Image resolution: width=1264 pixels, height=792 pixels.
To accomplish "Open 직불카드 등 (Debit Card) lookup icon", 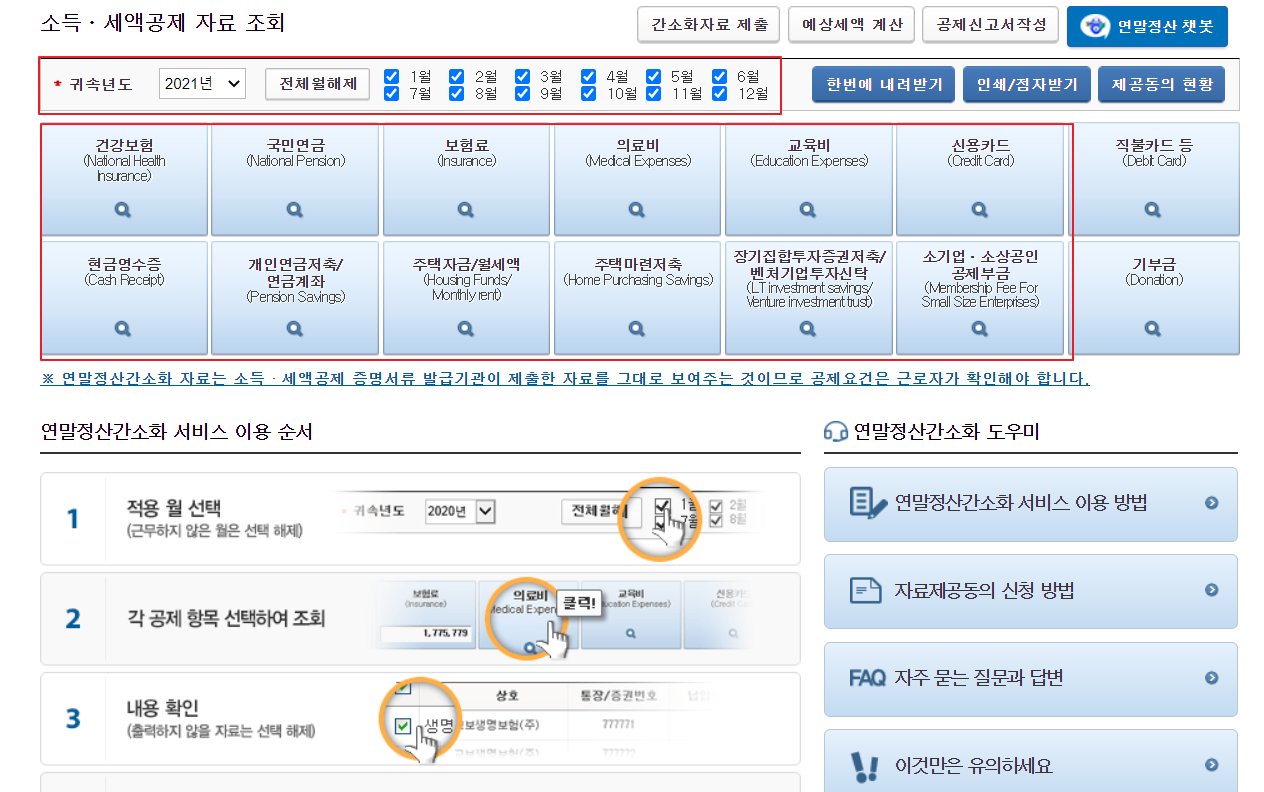I will [x=1153, y=209].
